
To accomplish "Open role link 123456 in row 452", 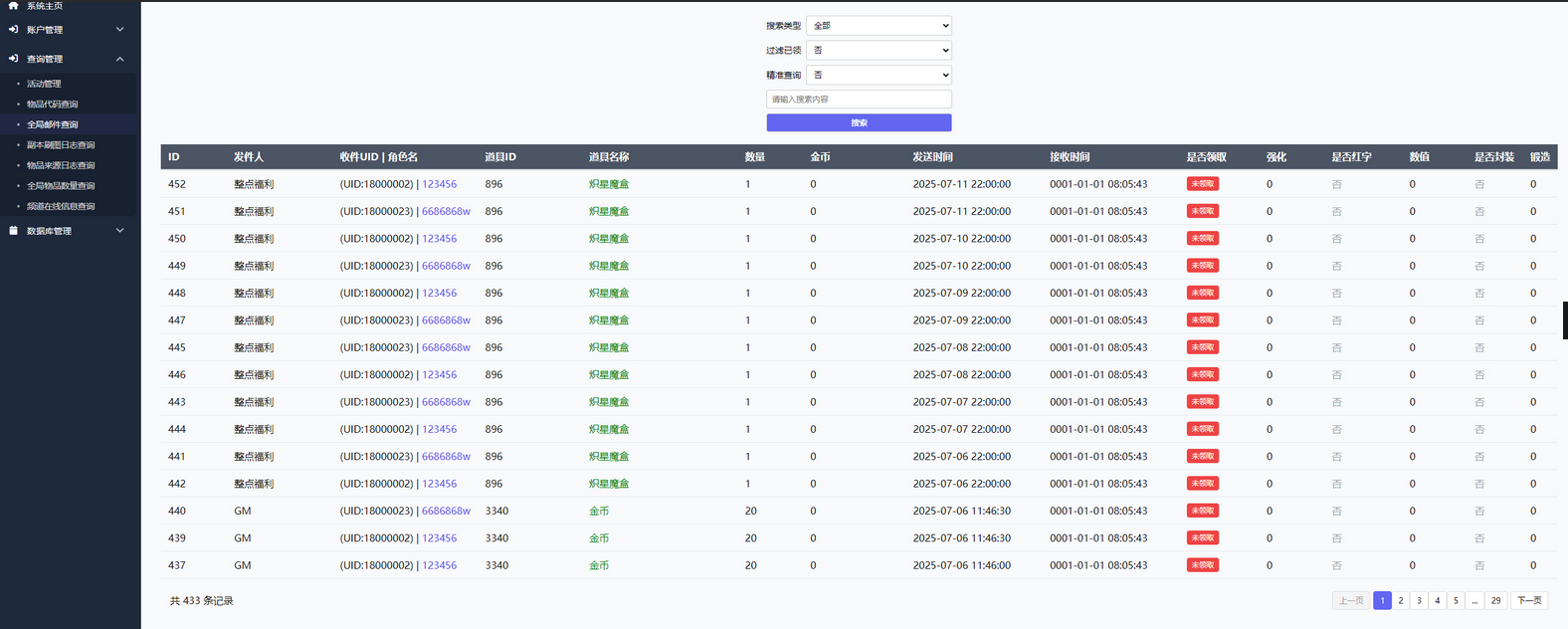I will coord(439,184).
